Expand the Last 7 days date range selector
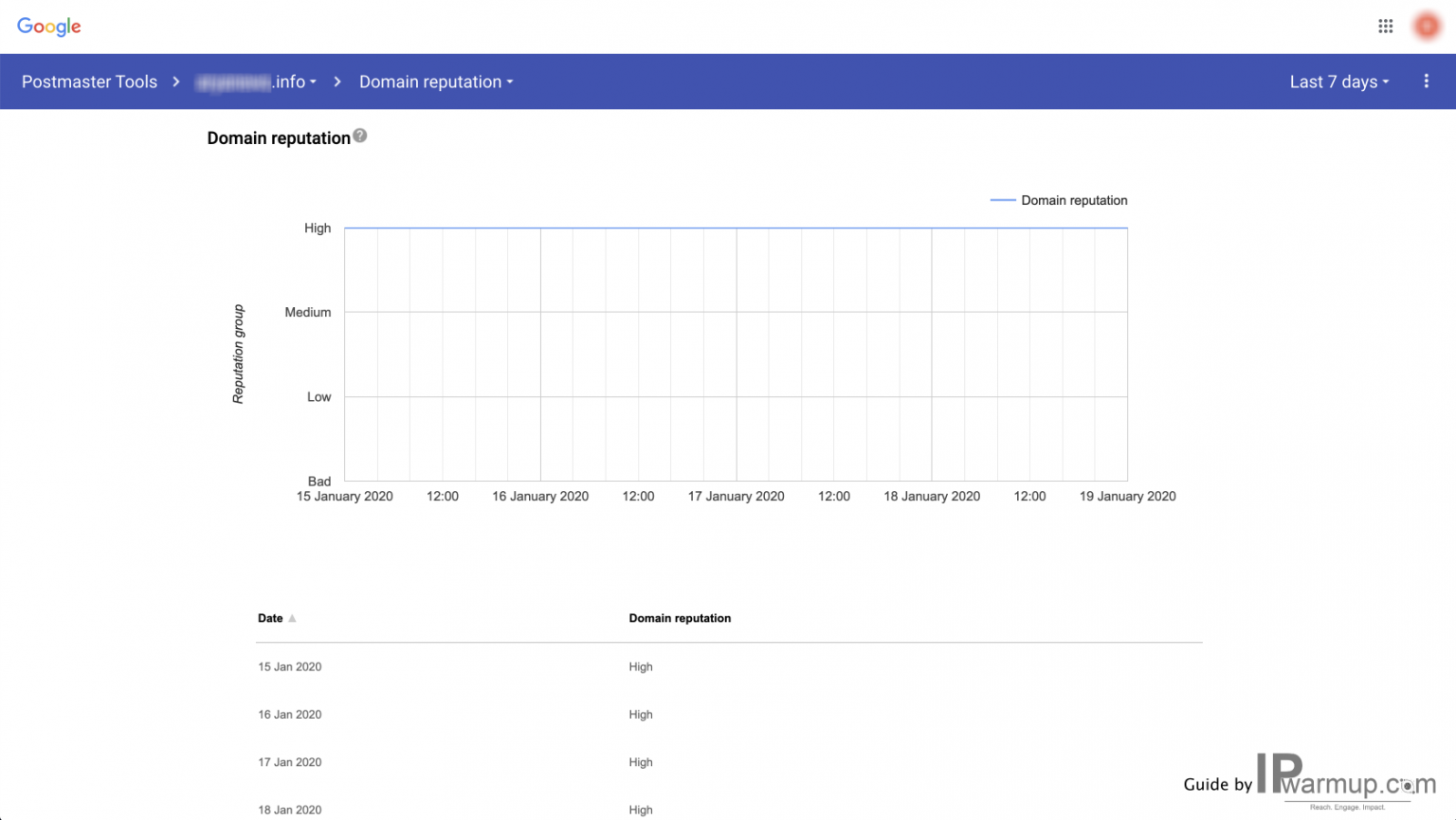The width and height of the screenshot is (1456, 820). tap(1338, 82)
